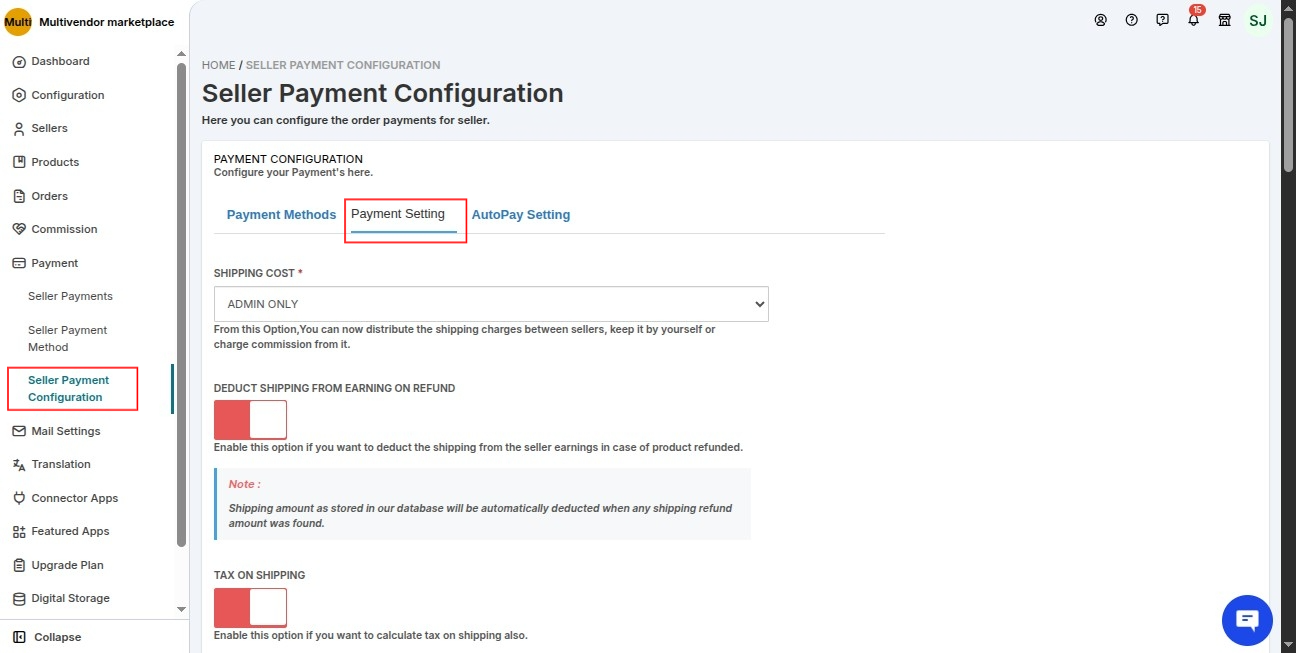Click the user account circle icon
This screenshot has width=1296, height=653.
(1100, 20)
